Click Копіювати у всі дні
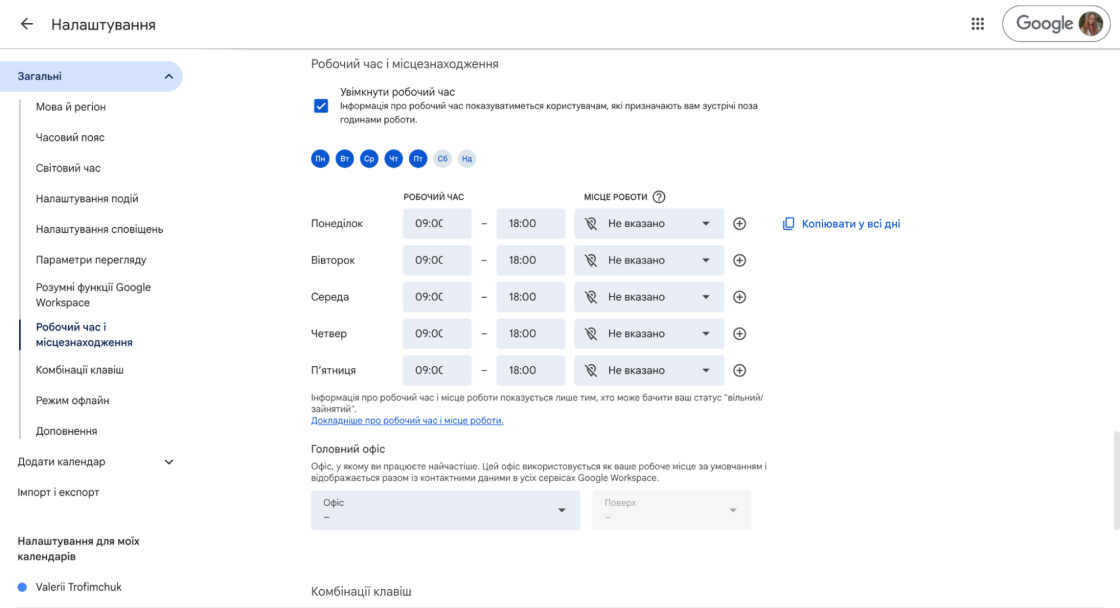The height and width of the screenshot is (608, 1120). [841, 224]
